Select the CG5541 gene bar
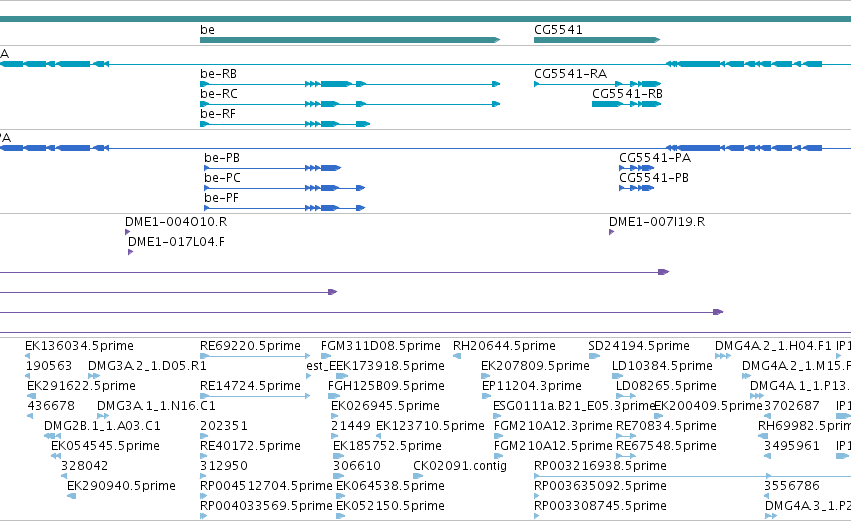Screen dimensions: 851x521 coord(597,40)
